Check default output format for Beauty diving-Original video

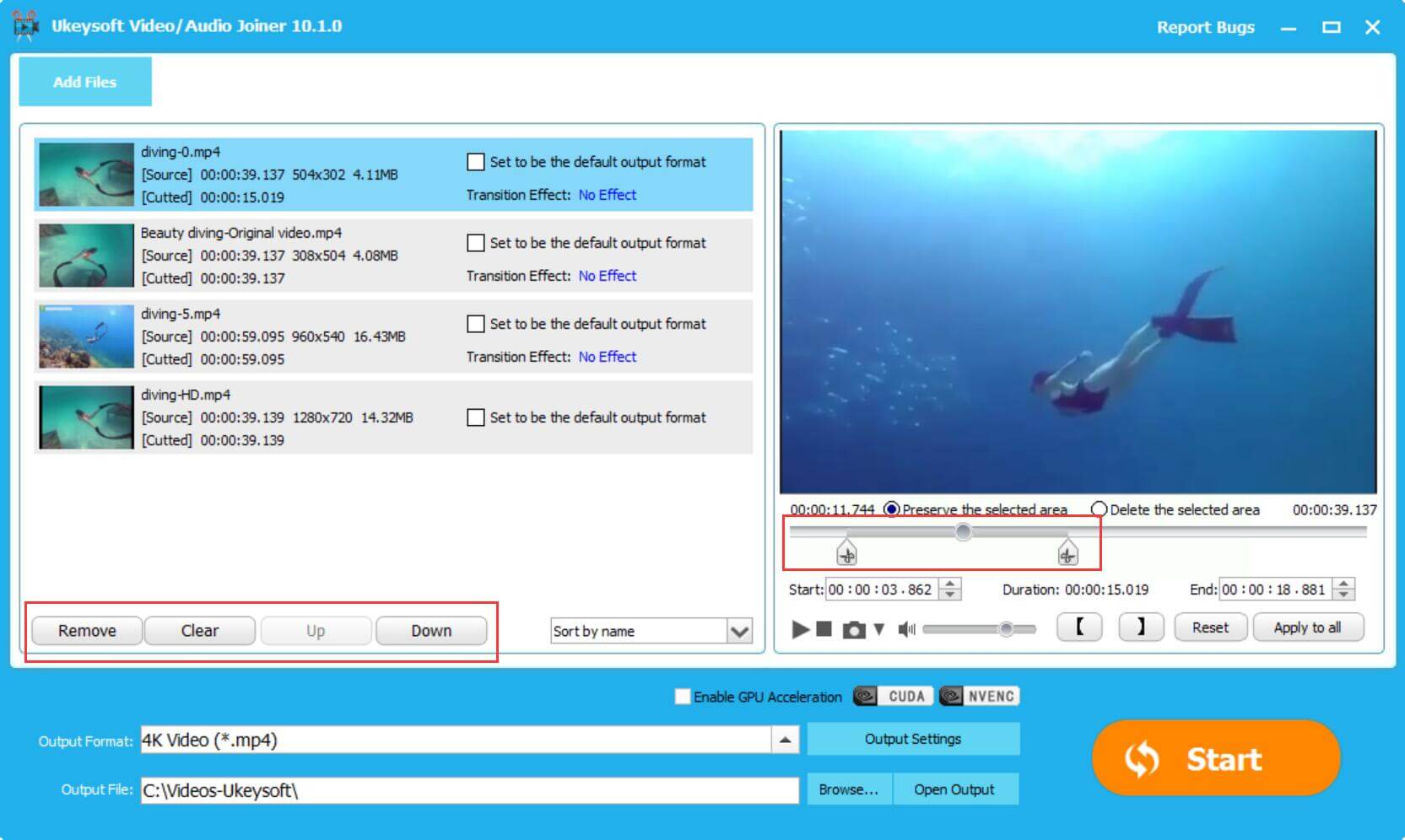pyautogui.click(x=476, y=243)
